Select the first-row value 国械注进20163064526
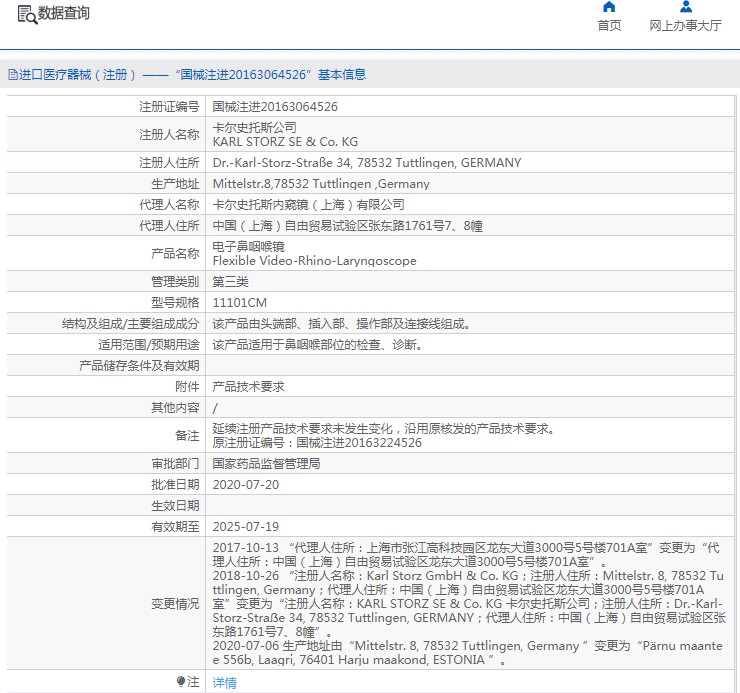740x693 pixels. 275,107
